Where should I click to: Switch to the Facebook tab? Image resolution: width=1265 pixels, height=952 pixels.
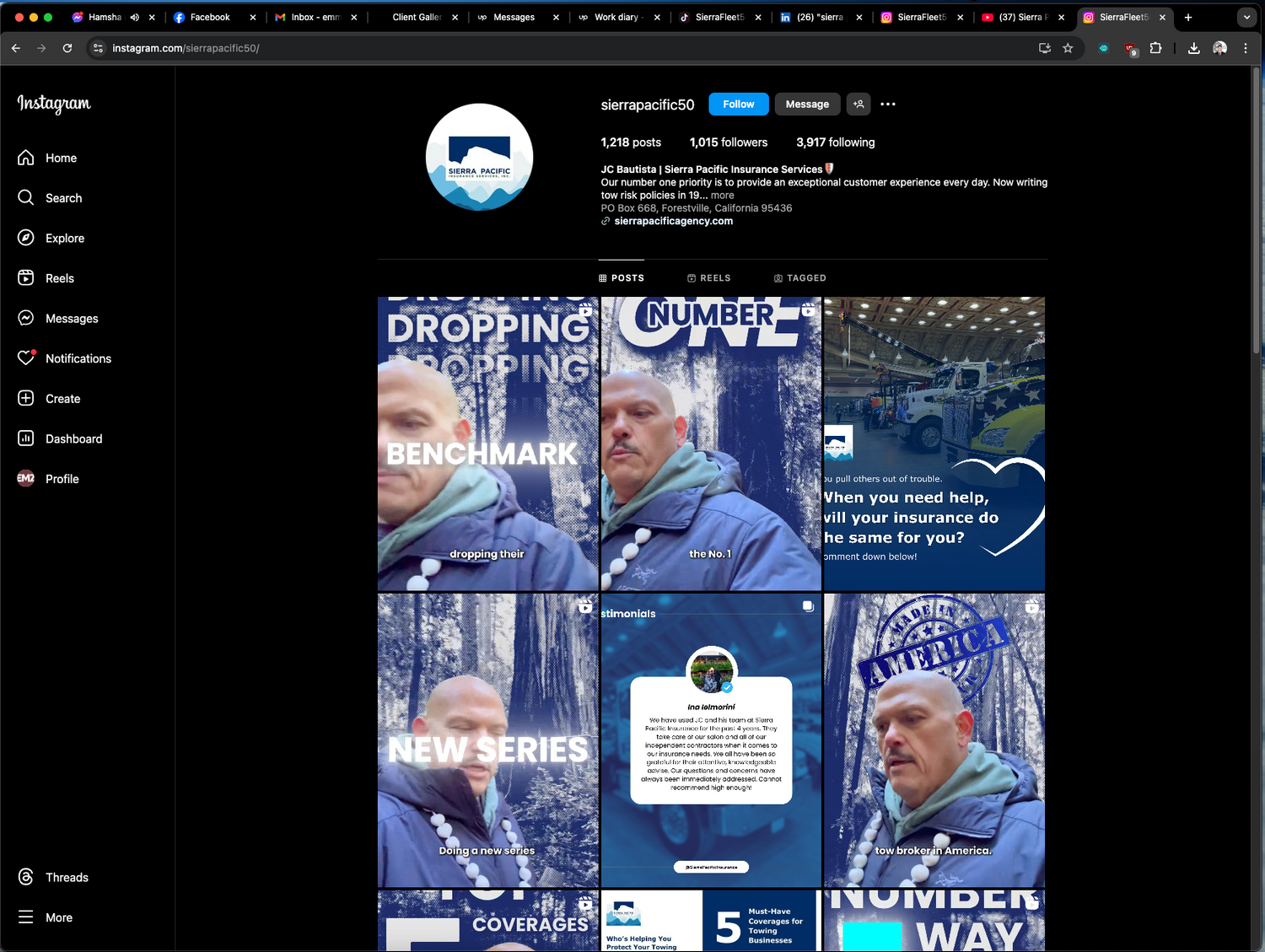209,17
